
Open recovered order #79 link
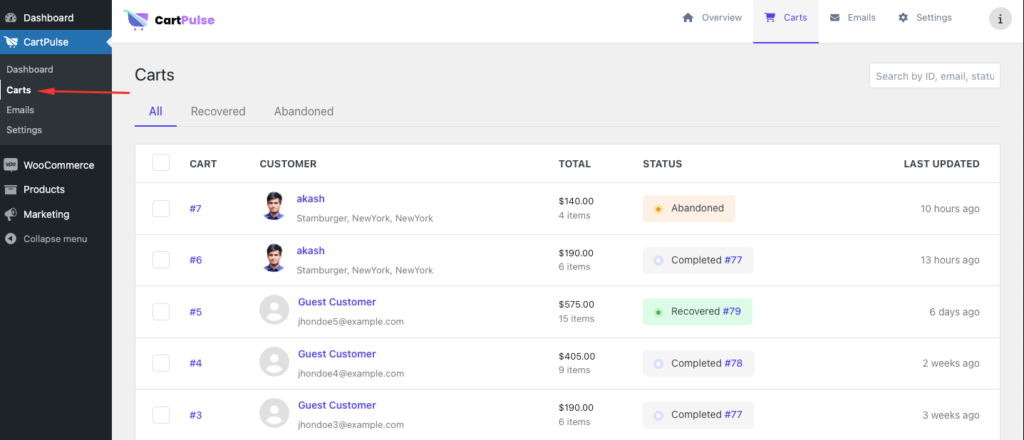coord(731,311)
